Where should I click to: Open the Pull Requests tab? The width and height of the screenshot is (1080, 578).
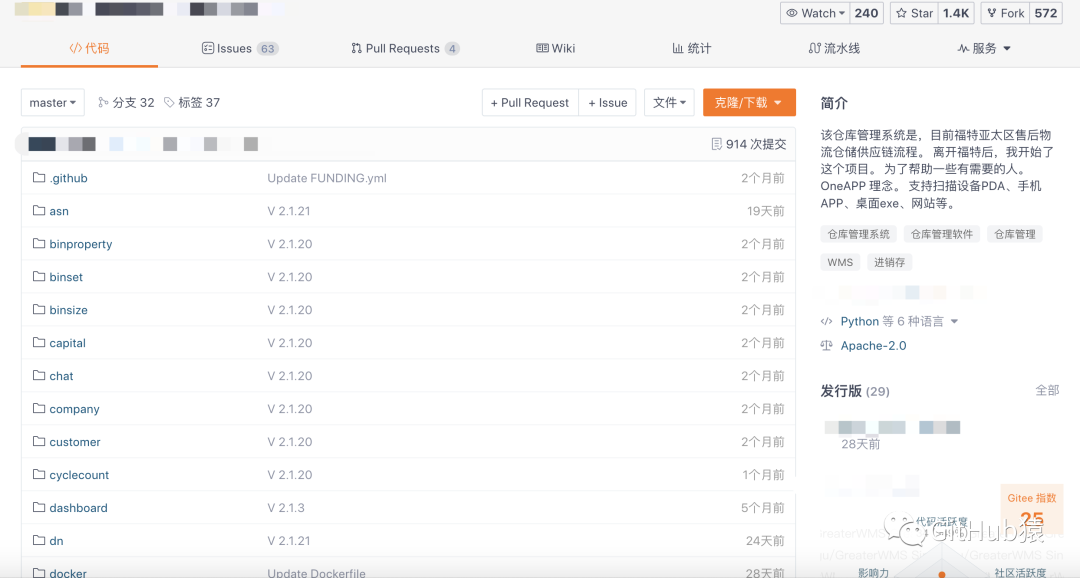point(404,48)
